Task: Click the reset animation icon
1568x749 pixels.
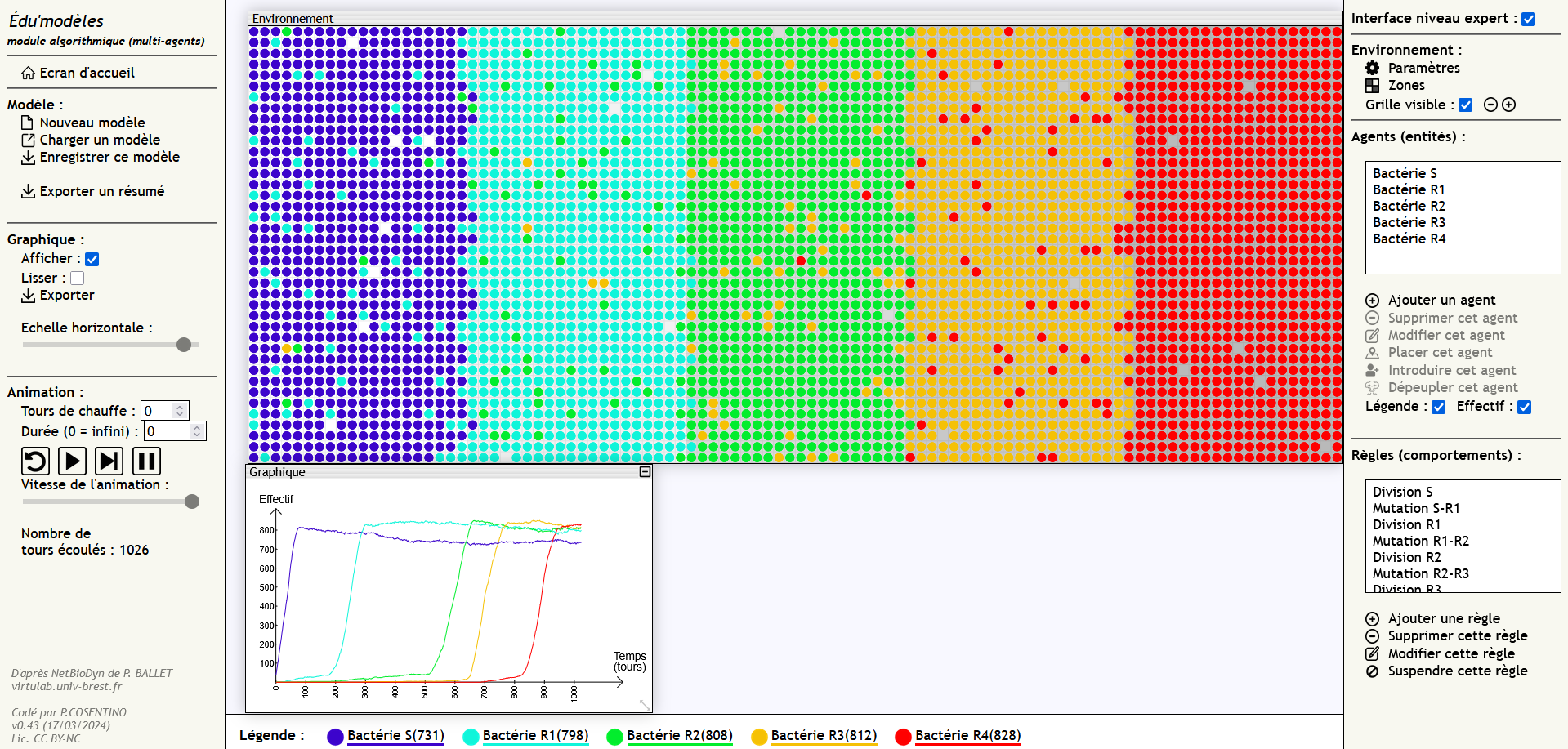Action: coord(35,461)
